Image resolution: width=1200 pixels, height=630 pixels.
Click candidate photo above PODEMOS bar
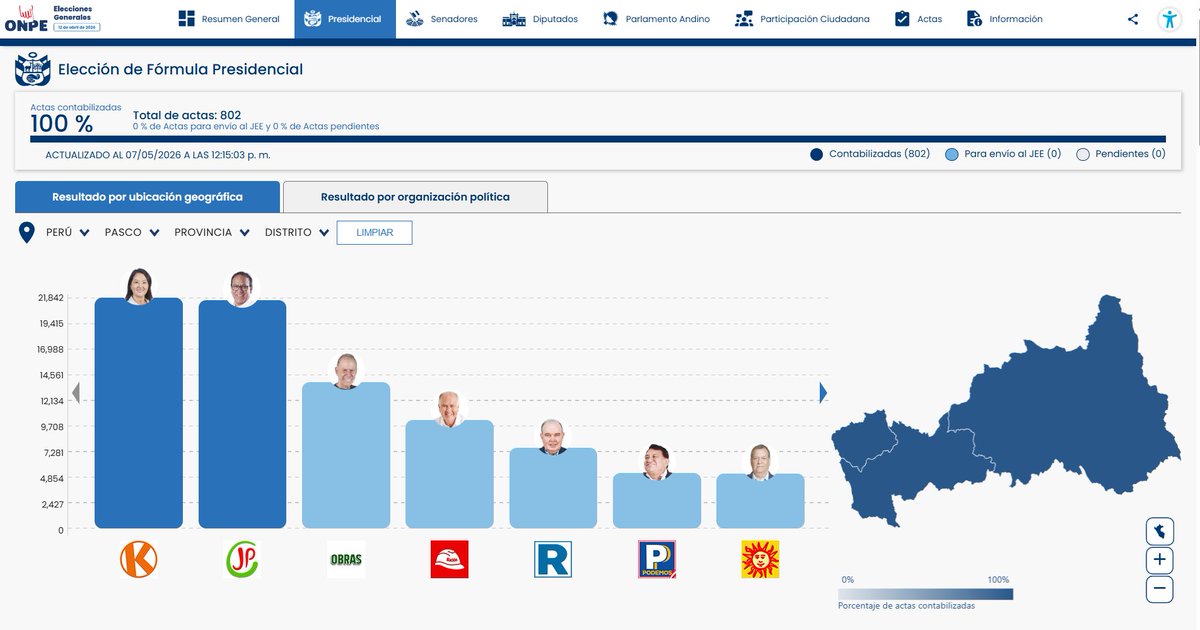[x=657, y=461]
